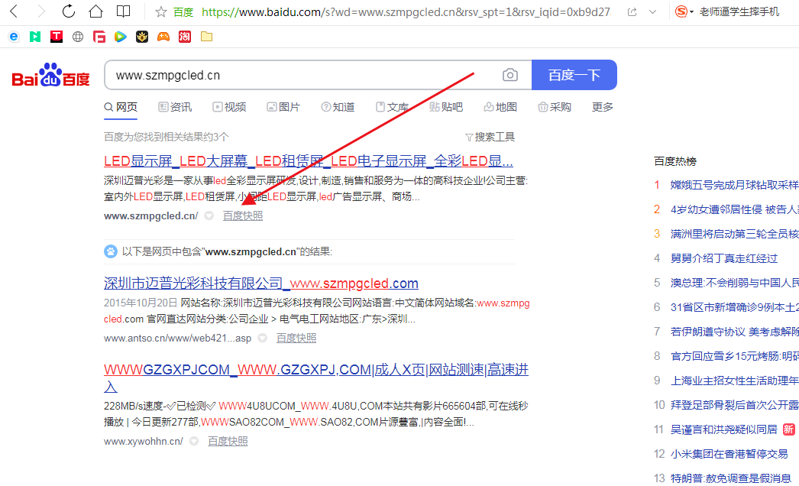
Task: Expand the dropdown beside the antso.cn URL
Action: click(x=262, y=338)
